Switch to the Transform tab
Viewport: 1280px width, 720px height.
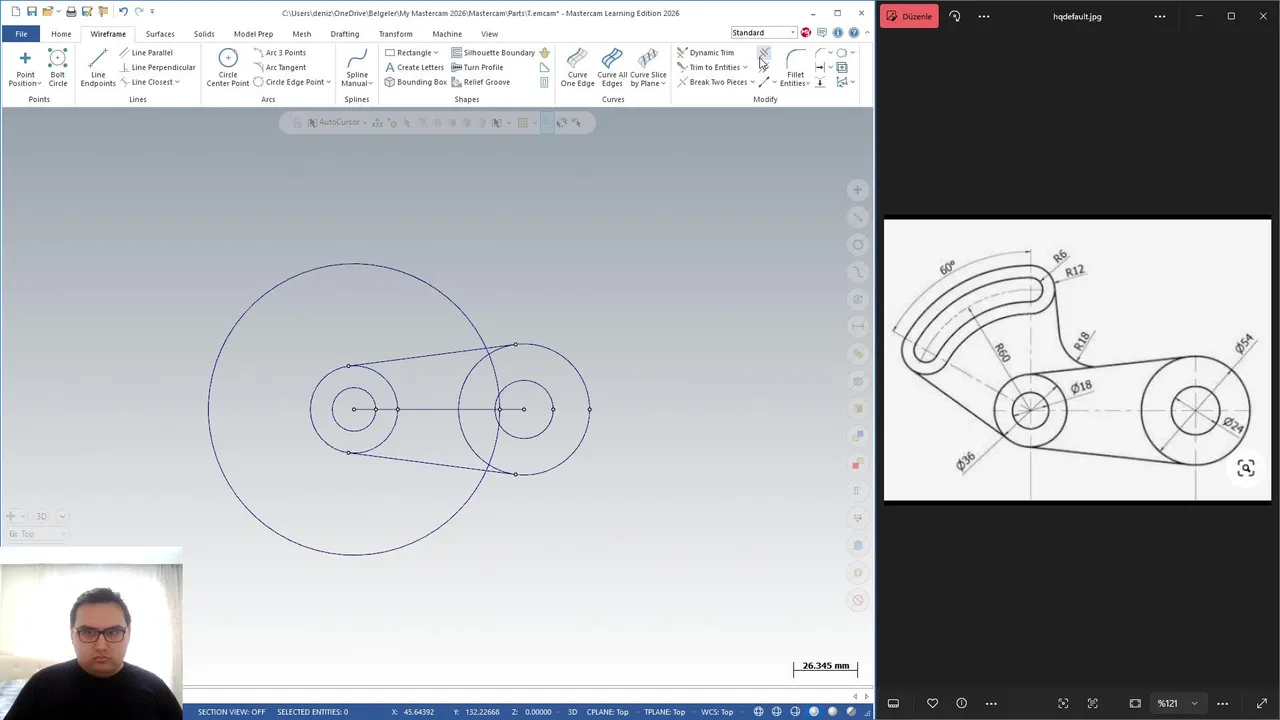pyautogui.click(x=395, y=33)
